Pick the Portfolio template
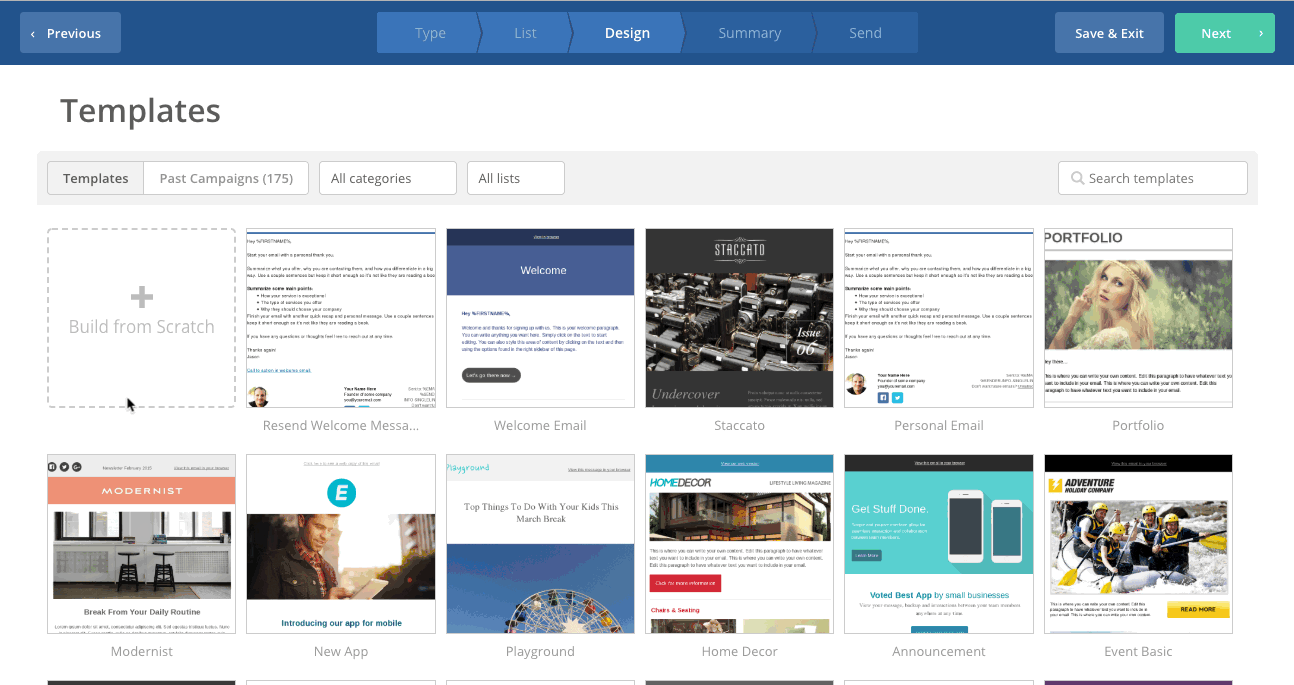This screenshot has height=685, width=1294. [x=1138, y=318]
